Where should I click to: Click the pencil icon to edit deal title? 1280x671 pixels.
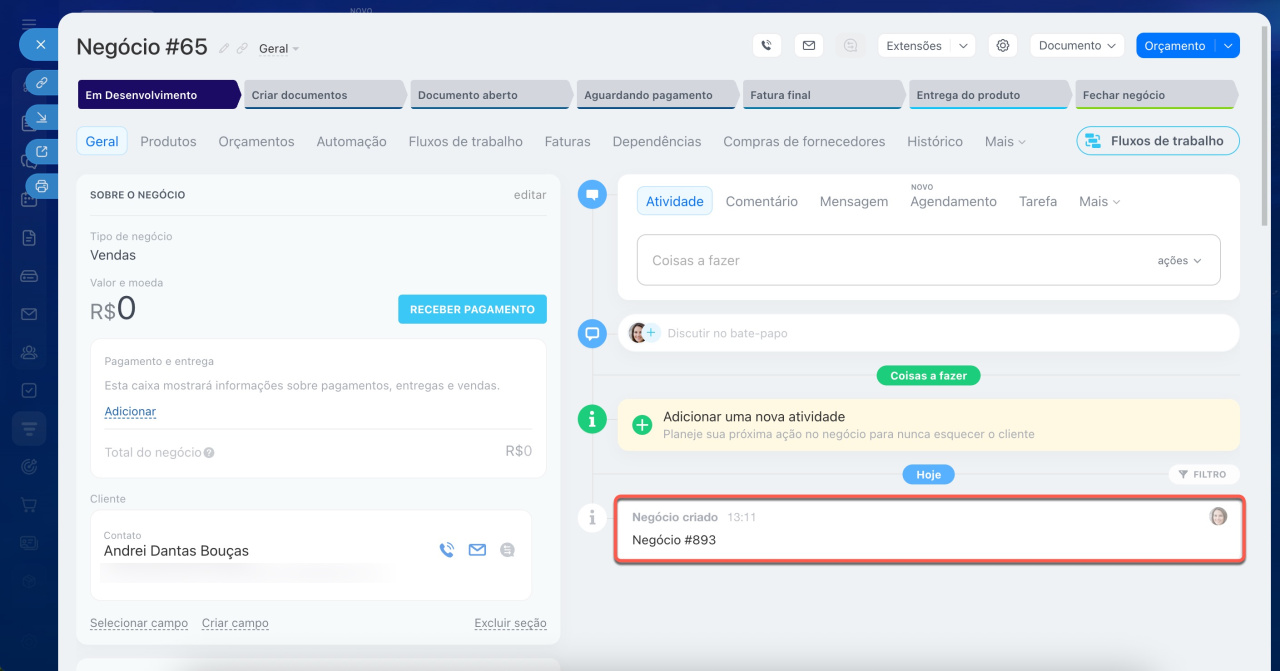coord(224,48)
